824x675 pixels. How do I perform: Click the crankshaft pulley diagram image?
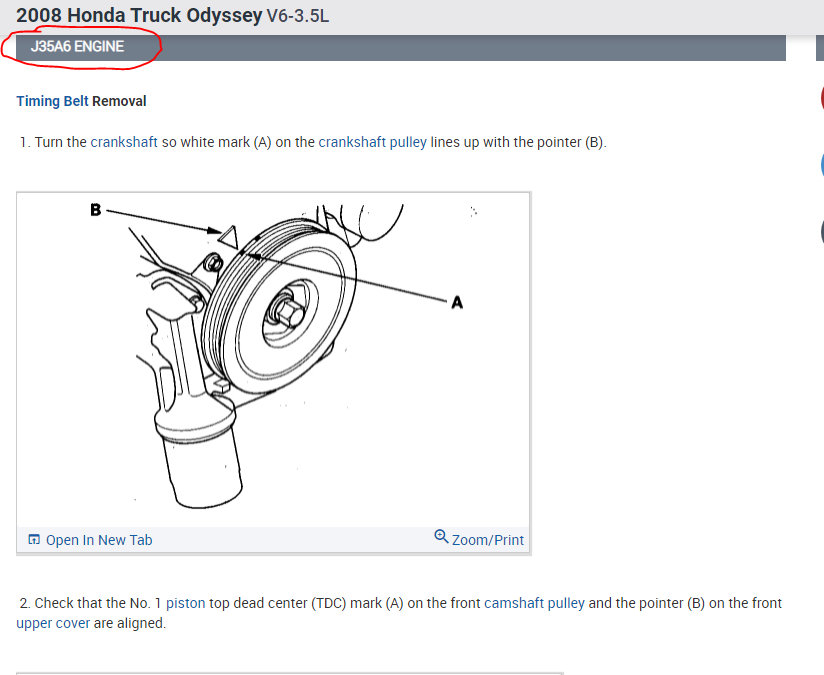tap(273, 360)
